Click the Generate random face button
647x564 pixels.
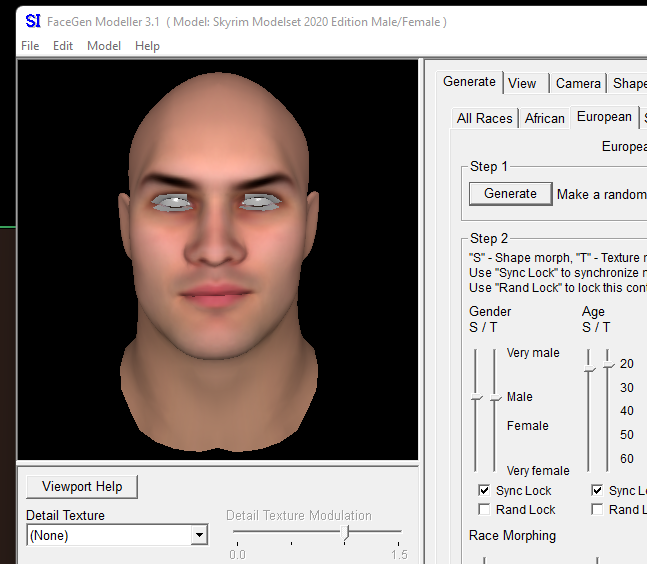point(510,194)
